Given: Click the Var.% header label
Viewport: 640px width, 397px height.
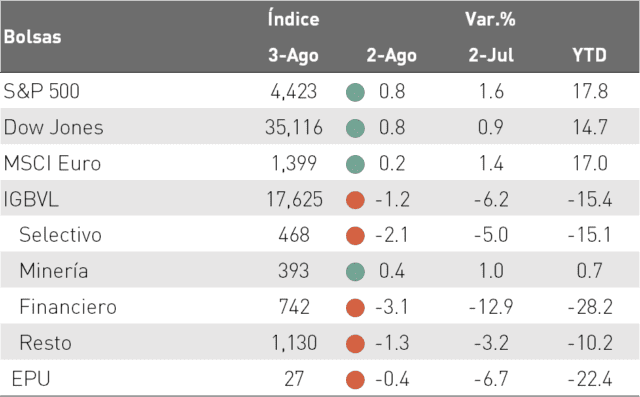Looking at the screenshot, I should point(490,19).
